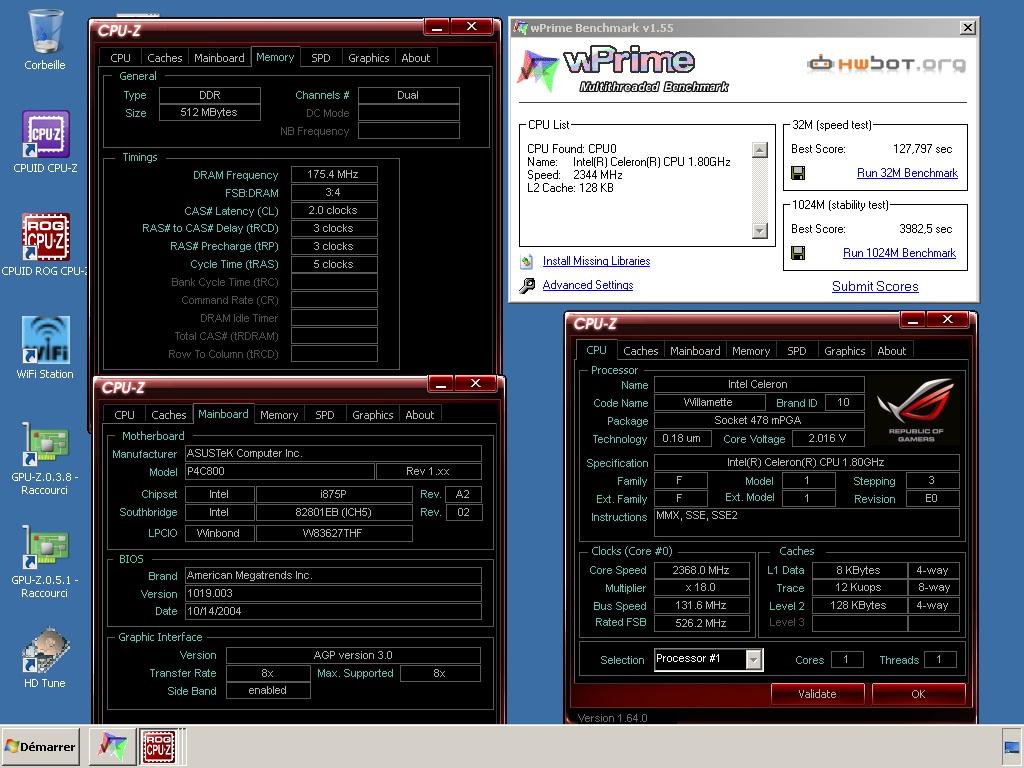The width and height of the screenshot is (1024, 768).
Task: Click the Core Voltage 2.016 V value
Action: 827,438
